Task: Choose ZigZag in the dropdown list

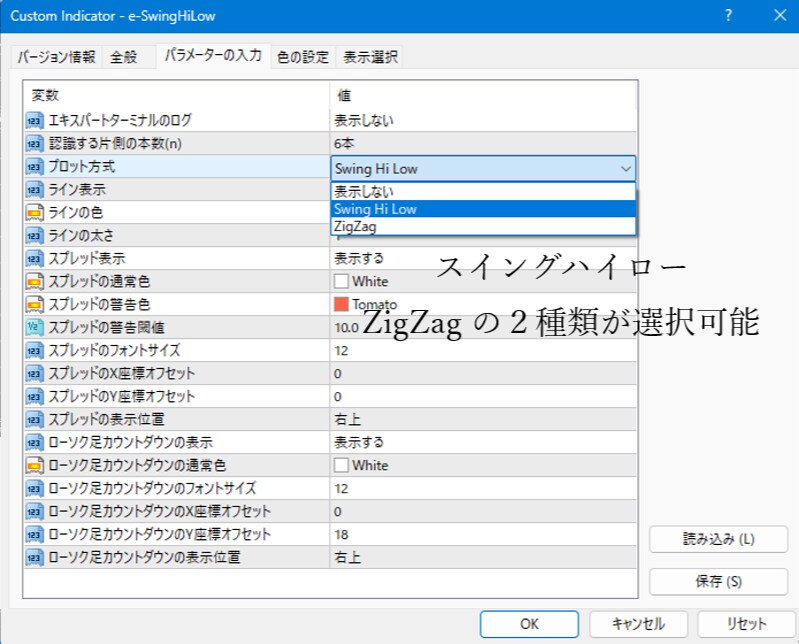Action: click(483, 226)
